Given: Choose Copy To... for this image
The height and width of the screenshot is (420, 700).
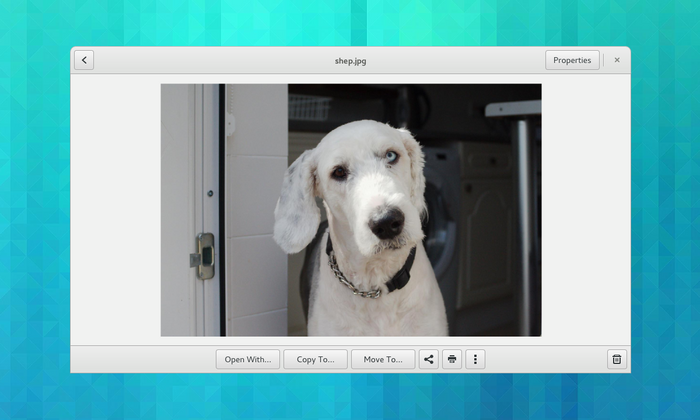Looking at the screenshot, I should pyautogui.click(x=315, y=359).
